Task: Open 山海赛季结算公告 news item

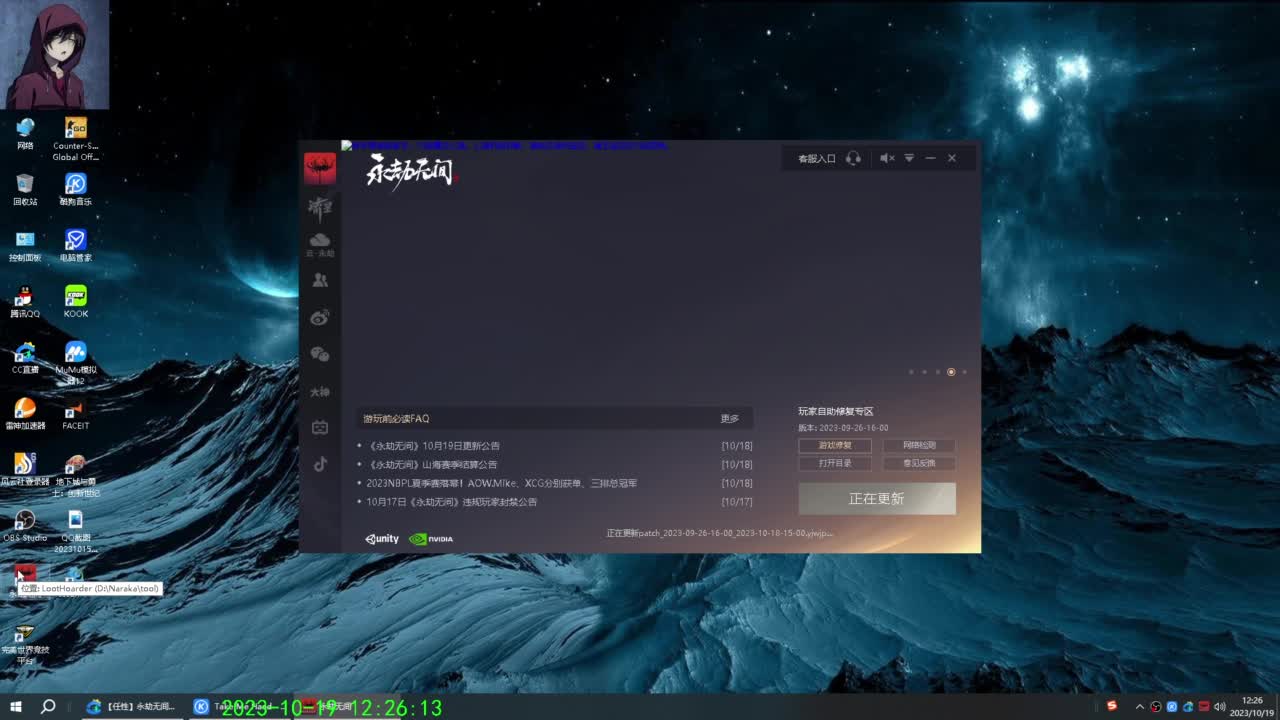Action: pos(432,464)
